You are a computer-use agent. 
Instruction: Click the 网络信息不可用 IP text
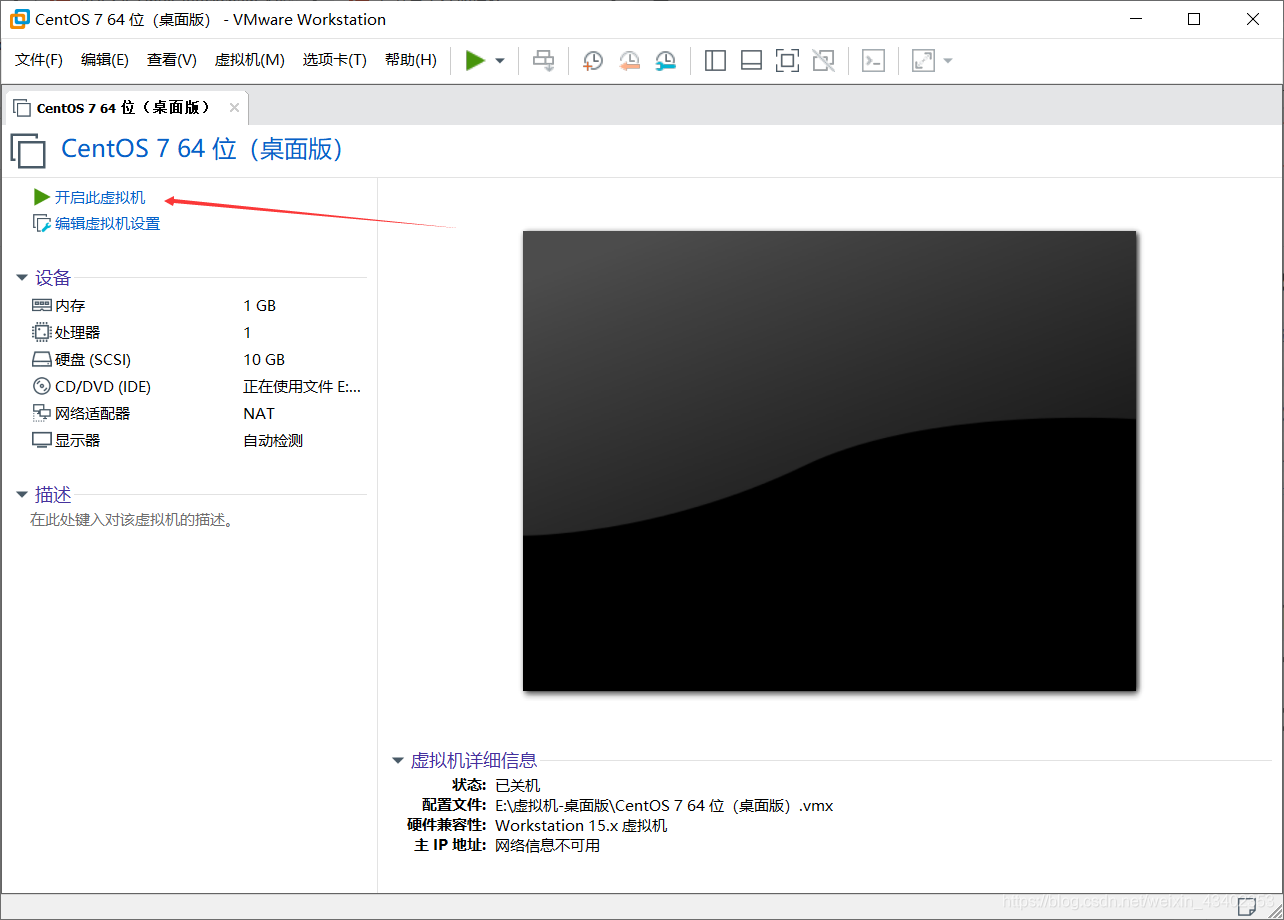548,846
